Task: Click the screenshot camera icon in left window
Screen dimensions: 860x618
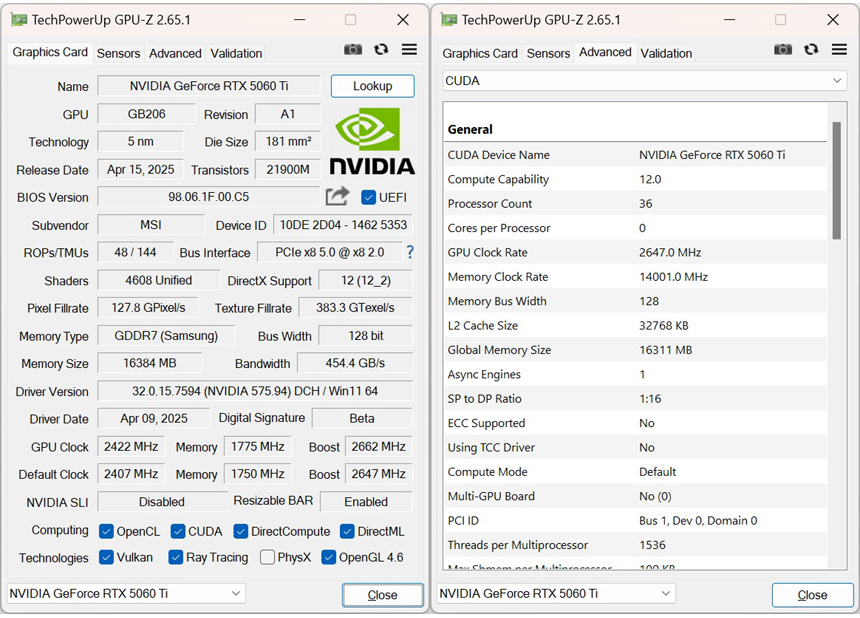Action: point(353,50)
